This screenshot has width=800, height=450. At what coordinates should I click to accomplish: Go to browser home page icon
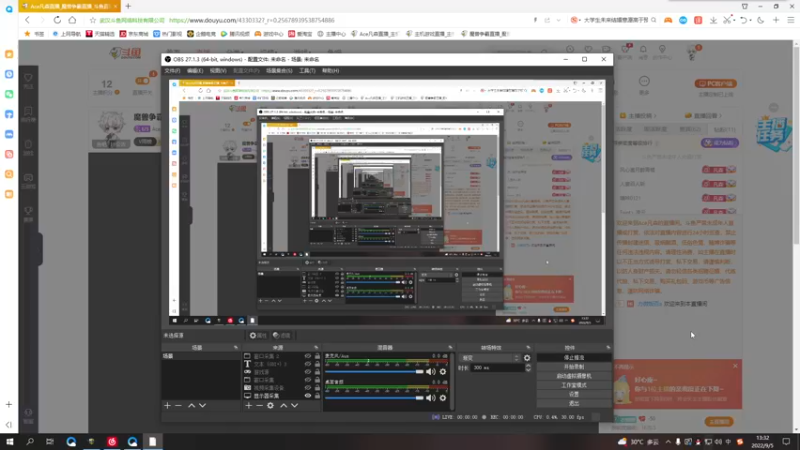(x=72, y=20)
